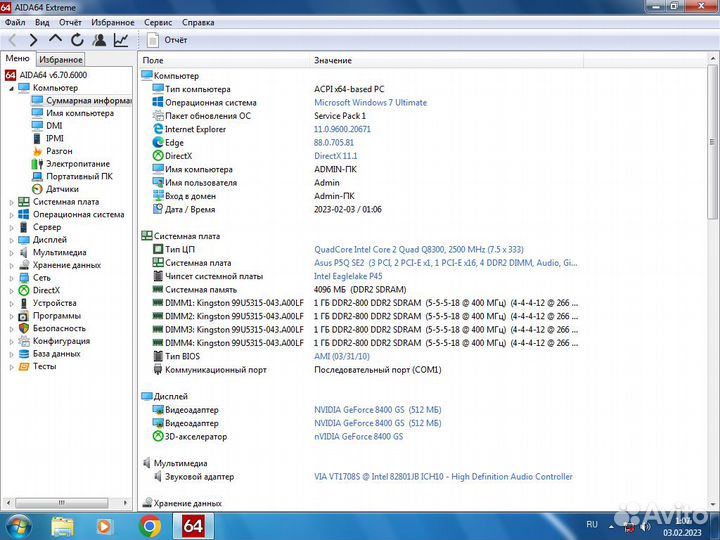This screenshot has width=720, height=540.
Task: Open the QuadCore Intel Core 2 Quad Q8300 link
Action: click(419, 249)
